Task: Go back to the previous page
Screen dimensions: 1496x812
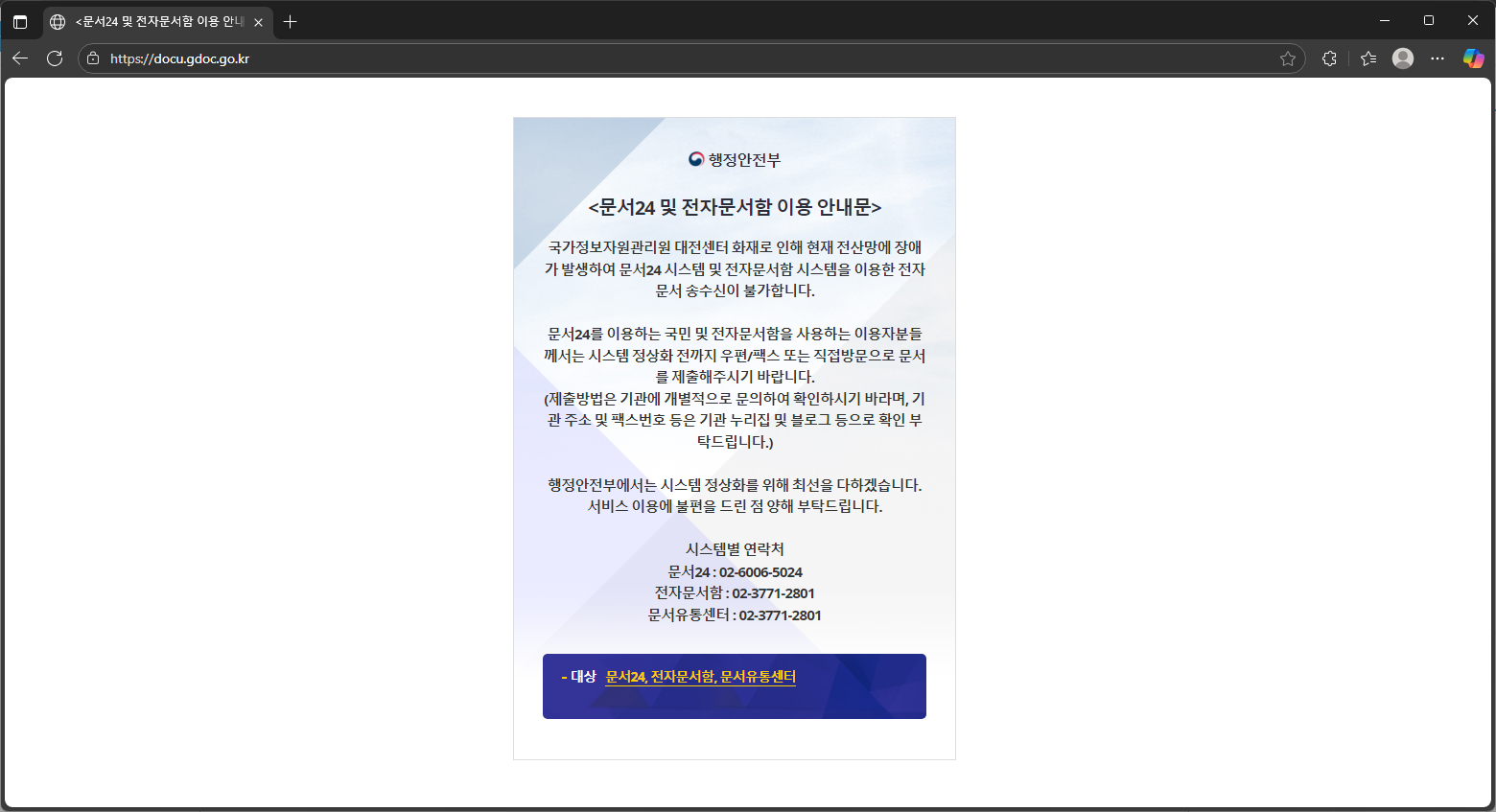Action: click(x=20, y=58)
